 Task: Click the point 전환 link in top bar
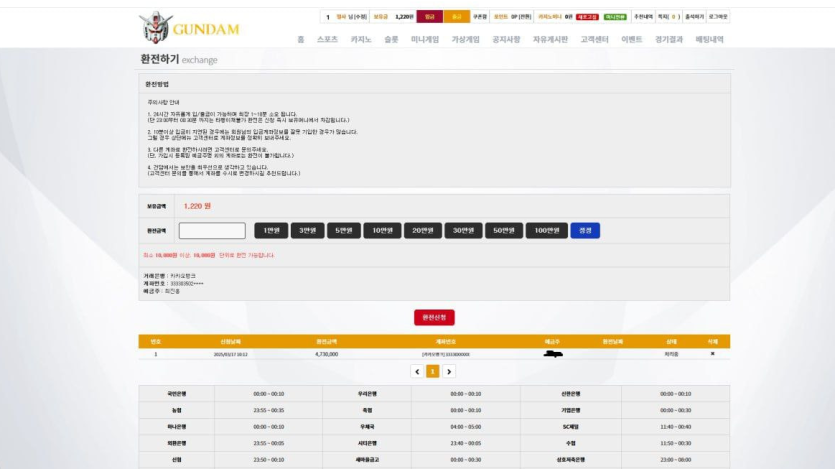525,17
